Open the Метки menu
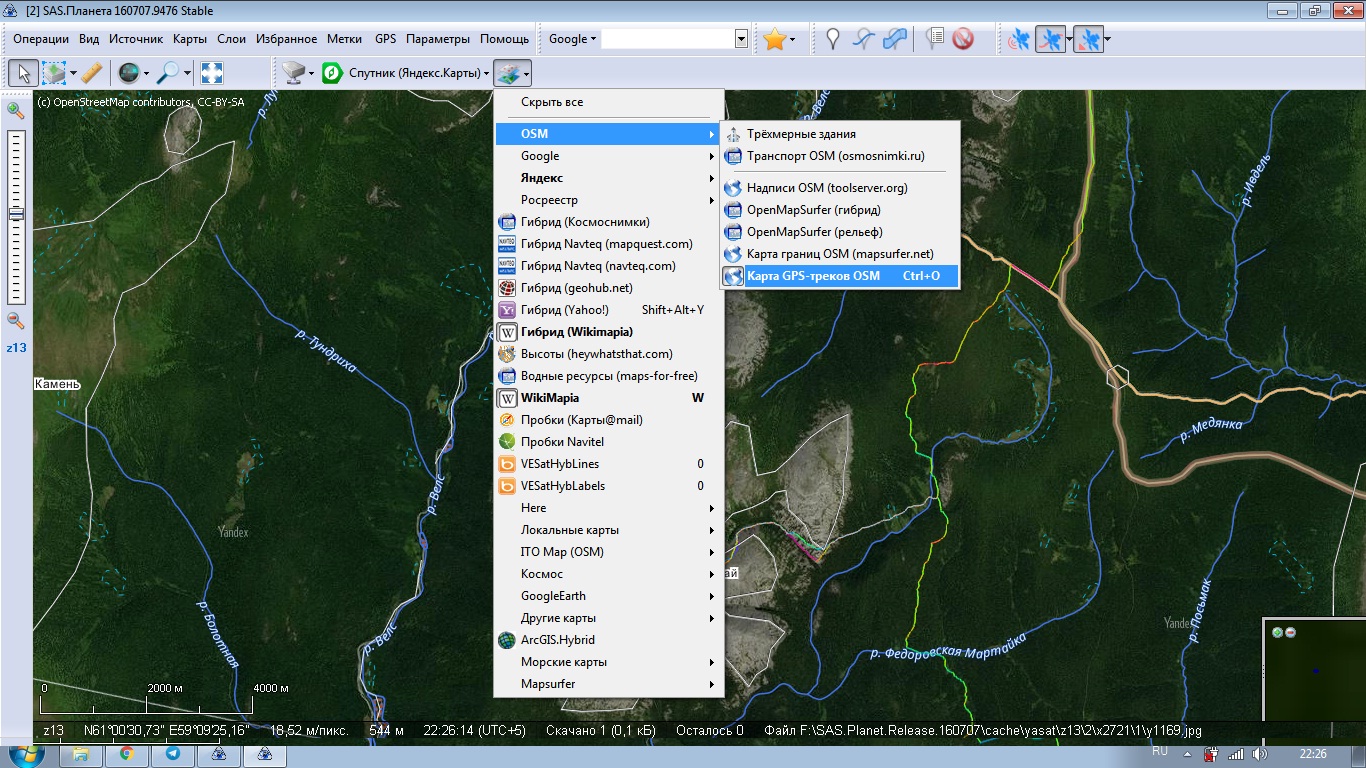 [344, 40]
